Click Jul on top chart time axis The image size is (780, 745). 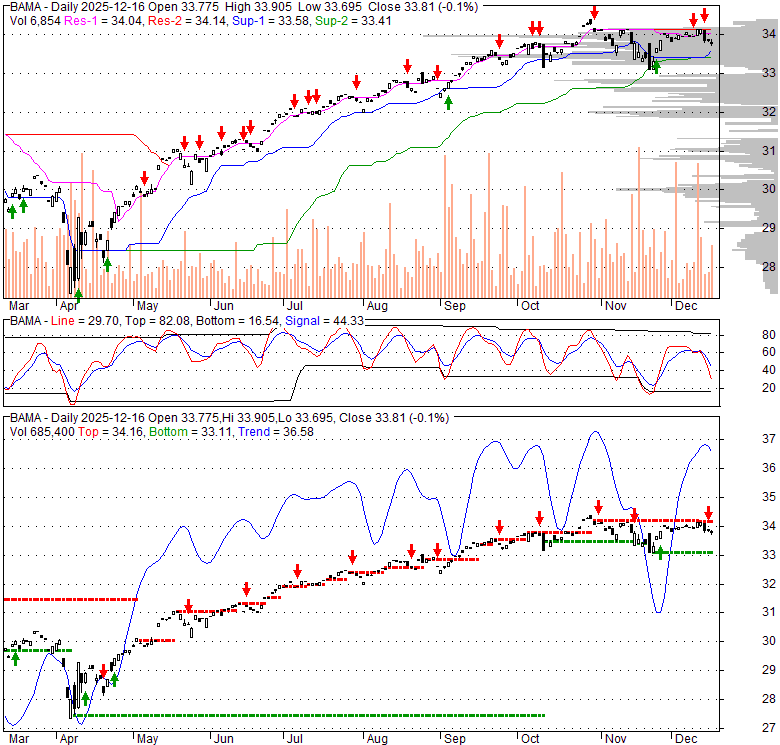pos(294,306)
